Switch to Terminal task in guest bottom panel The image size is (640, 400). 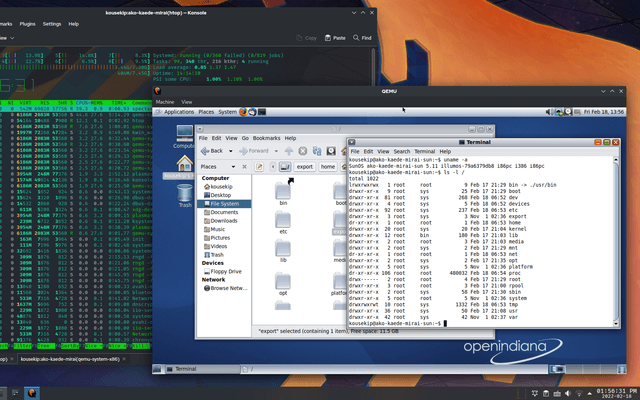tap(202, 369)
